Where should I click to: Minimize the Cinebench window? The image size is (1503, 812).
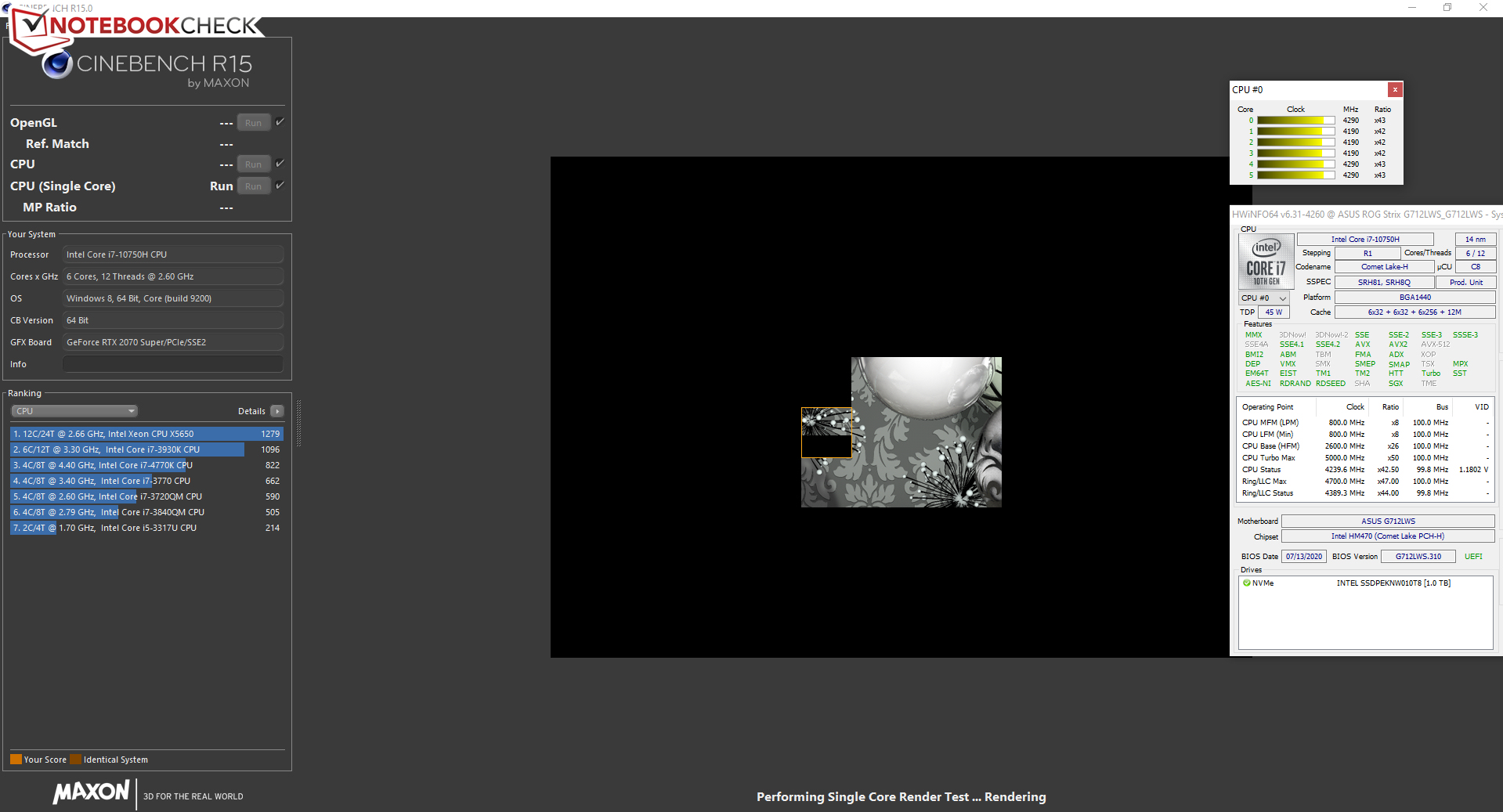tap(1412, 8)
